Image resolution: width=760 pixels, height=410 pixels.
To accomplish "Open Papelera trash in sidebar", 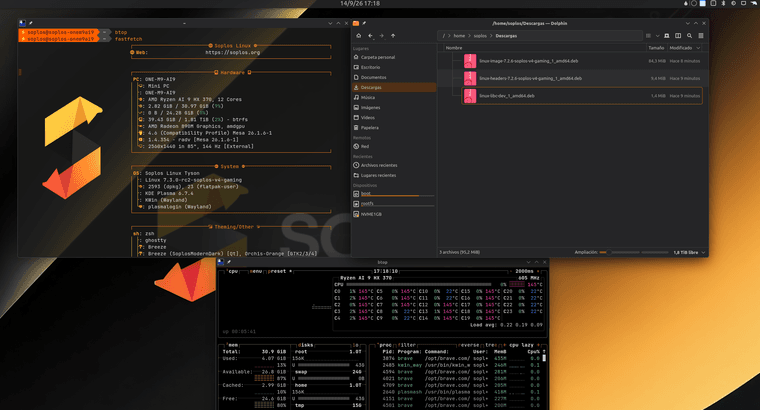I will [394, 128].
